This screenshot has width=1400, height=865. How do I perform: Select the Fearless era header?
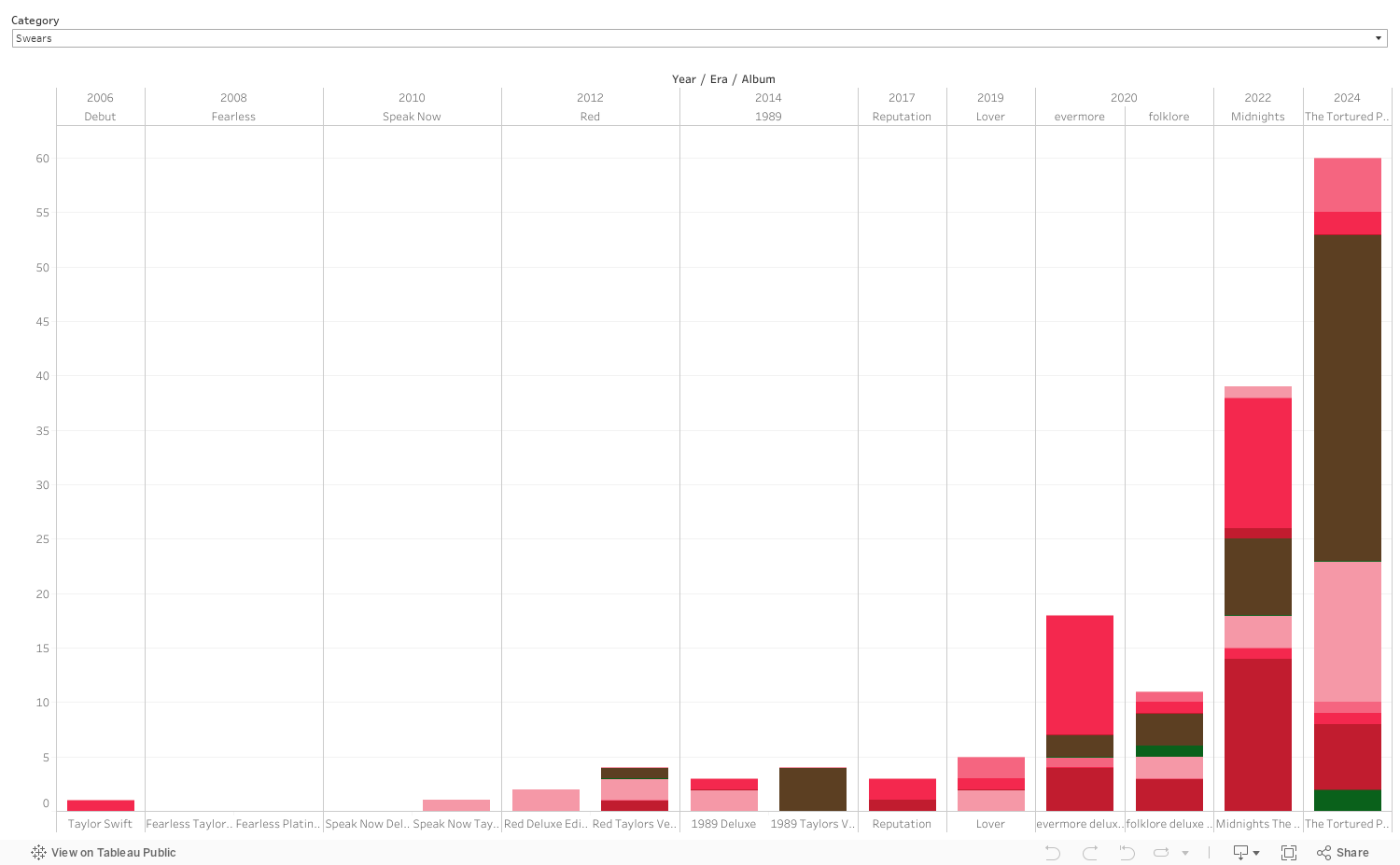(233, 117)
